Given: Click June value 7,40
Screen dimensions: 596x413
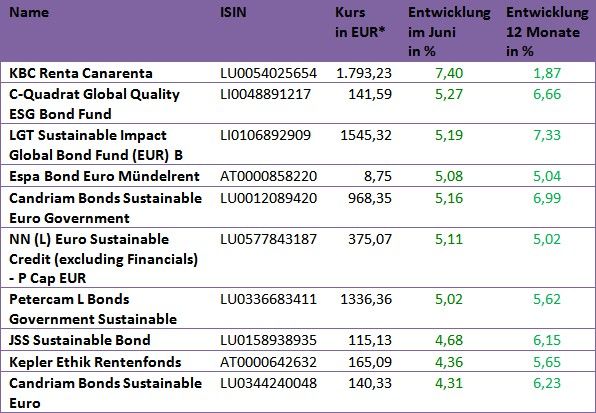Looking at the screenshot, I should [449, 73].
